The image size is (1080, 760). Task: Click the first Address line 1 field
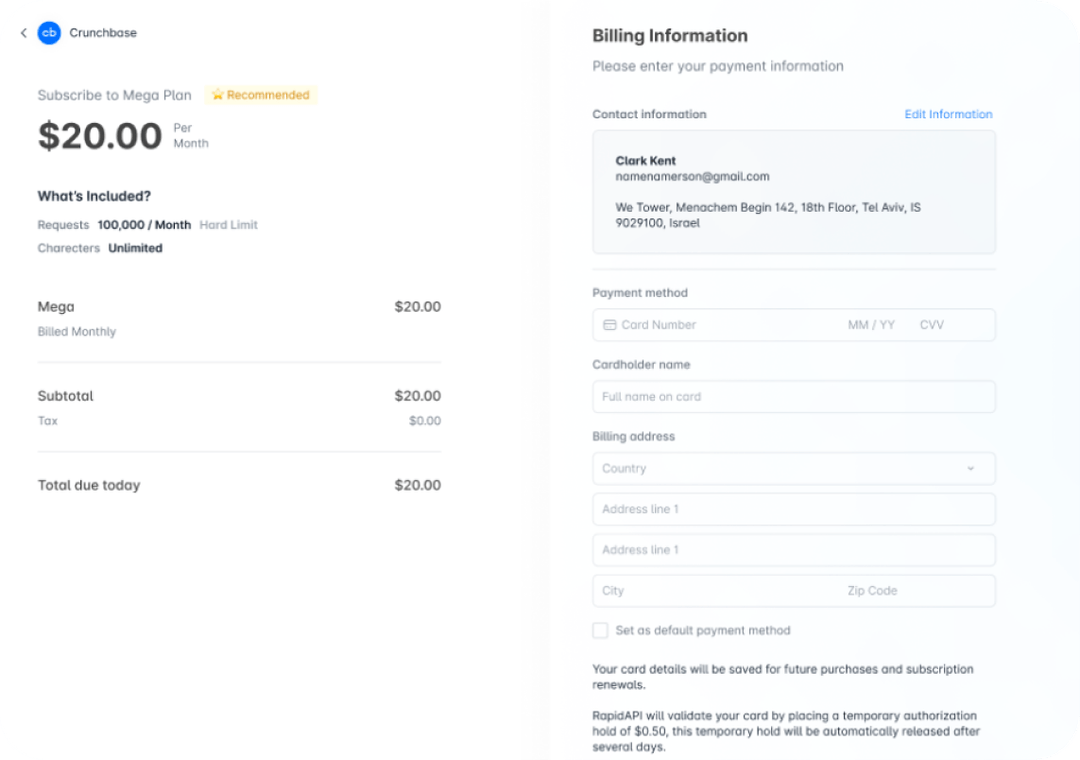click(793, 509)
